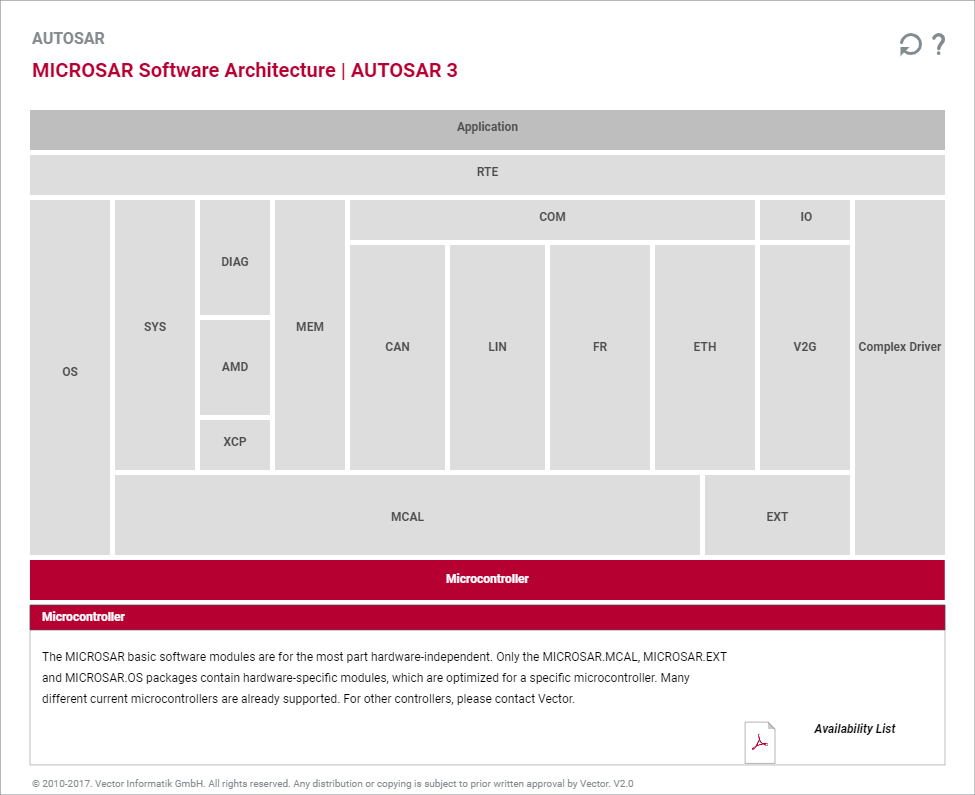Select the red Microcontroller bar

(x=487, y=579)
